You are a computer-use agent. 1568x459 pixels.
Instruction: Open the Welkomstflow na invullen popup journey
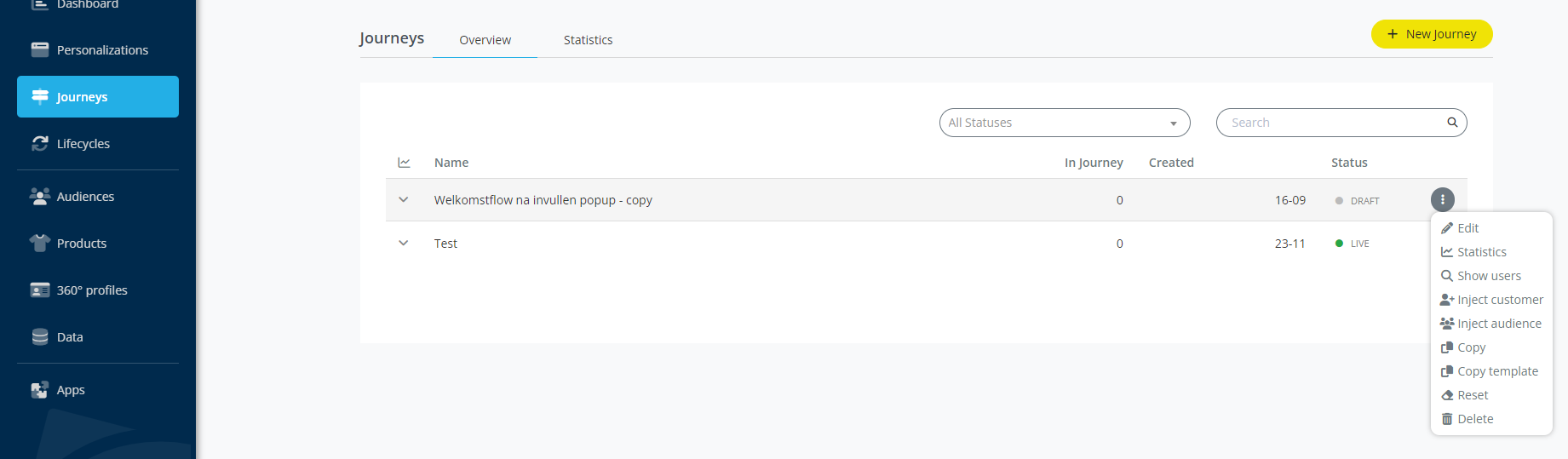[x=543, y=200]
